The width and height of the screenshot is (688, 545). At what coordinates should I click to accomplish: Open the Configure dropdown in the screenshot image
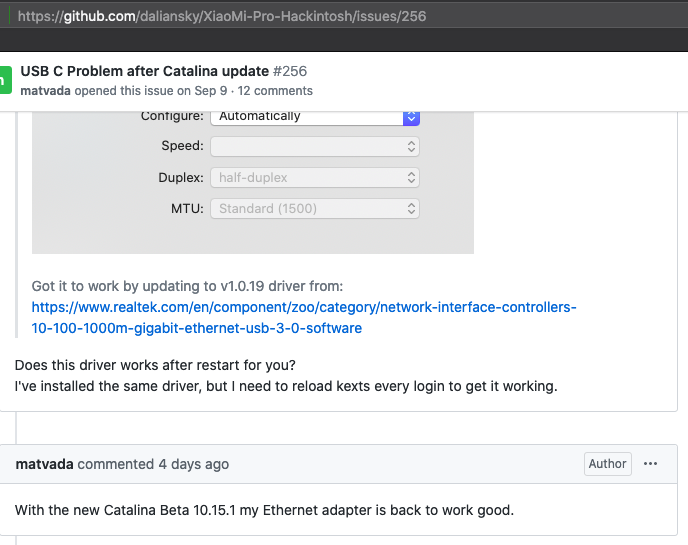click(x=315, y=116)
